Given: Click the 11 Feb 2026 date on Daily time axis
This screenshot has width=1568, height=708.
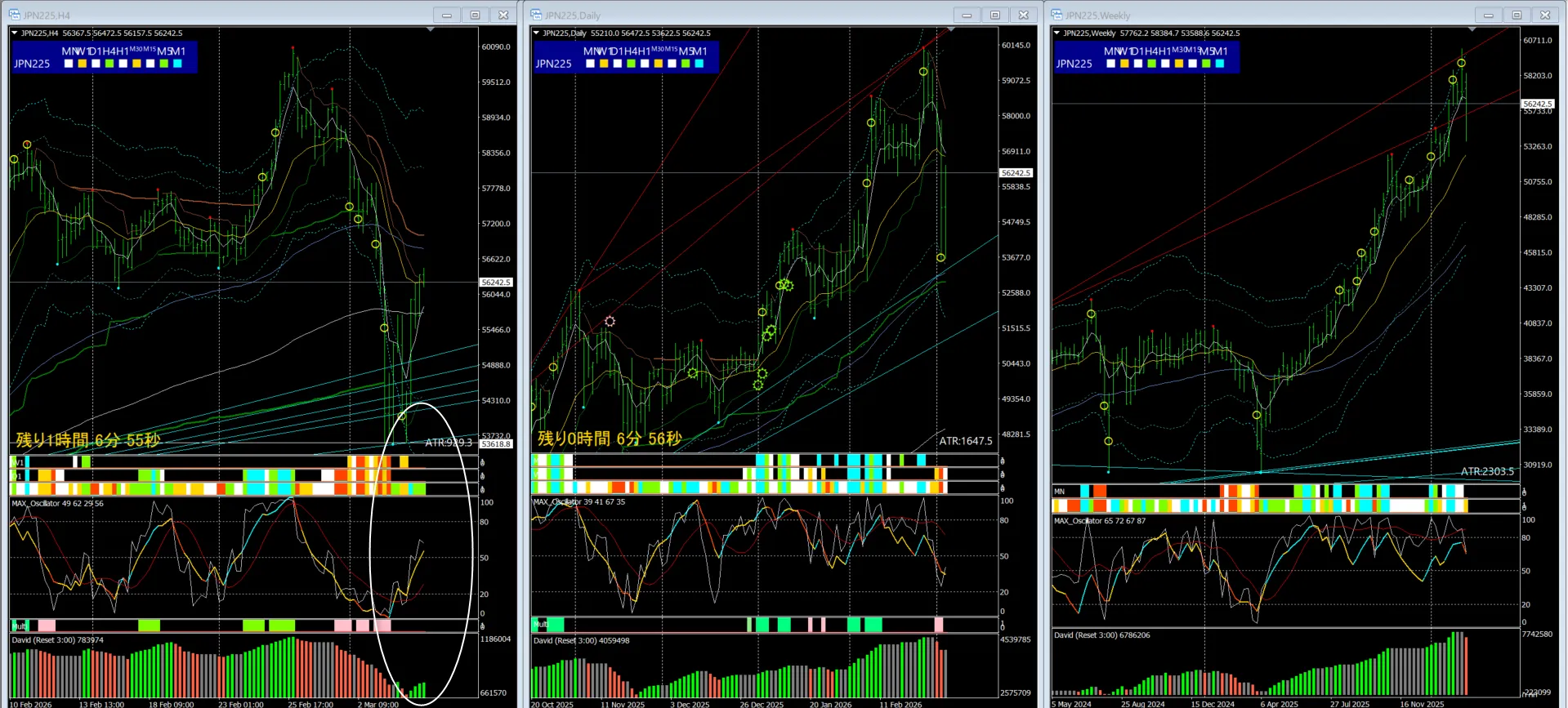Looking at the screenshot, I should click(900, 704).
